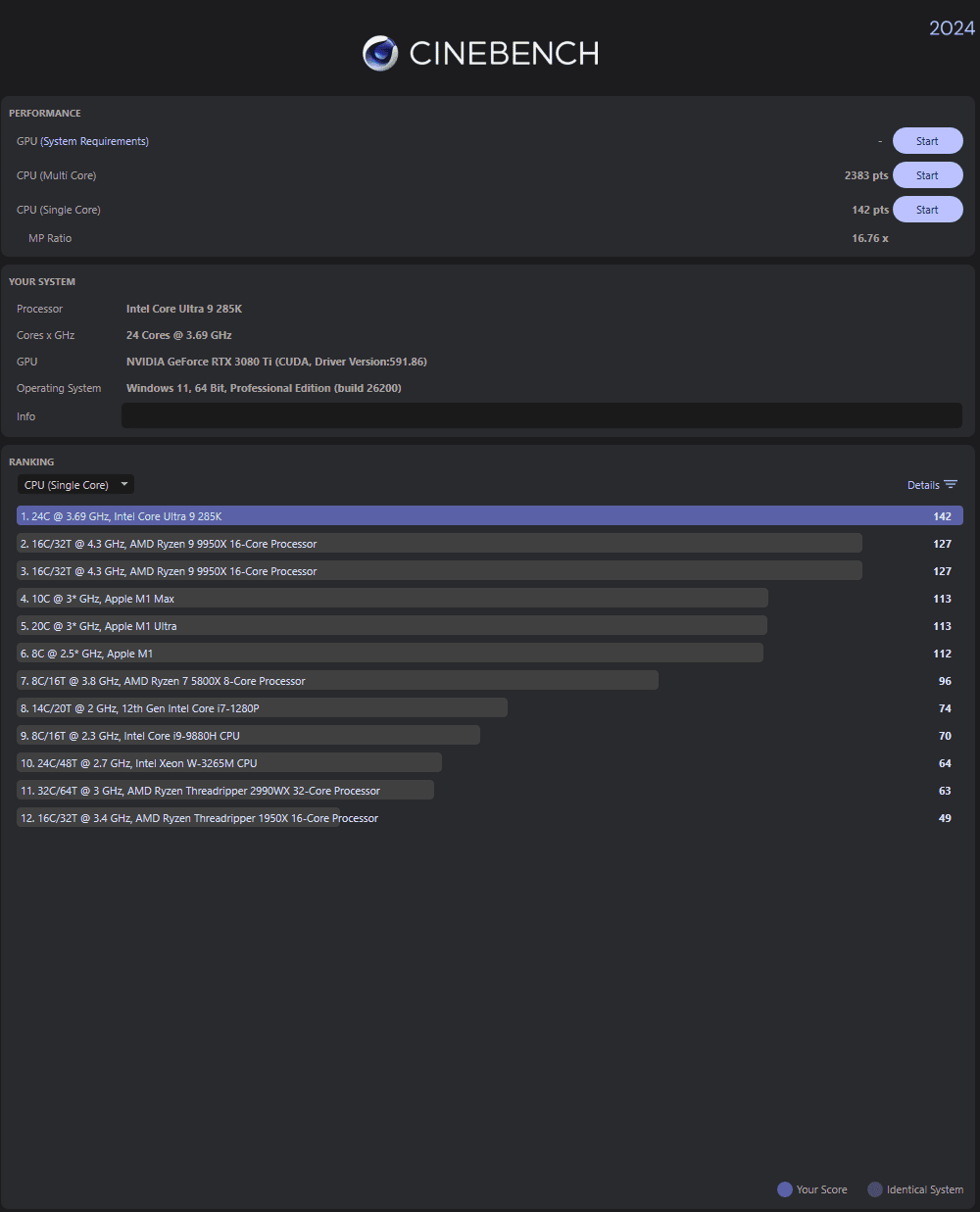
Task: Select the 8C Apple M1 ranking row
Action: point(490,654)
